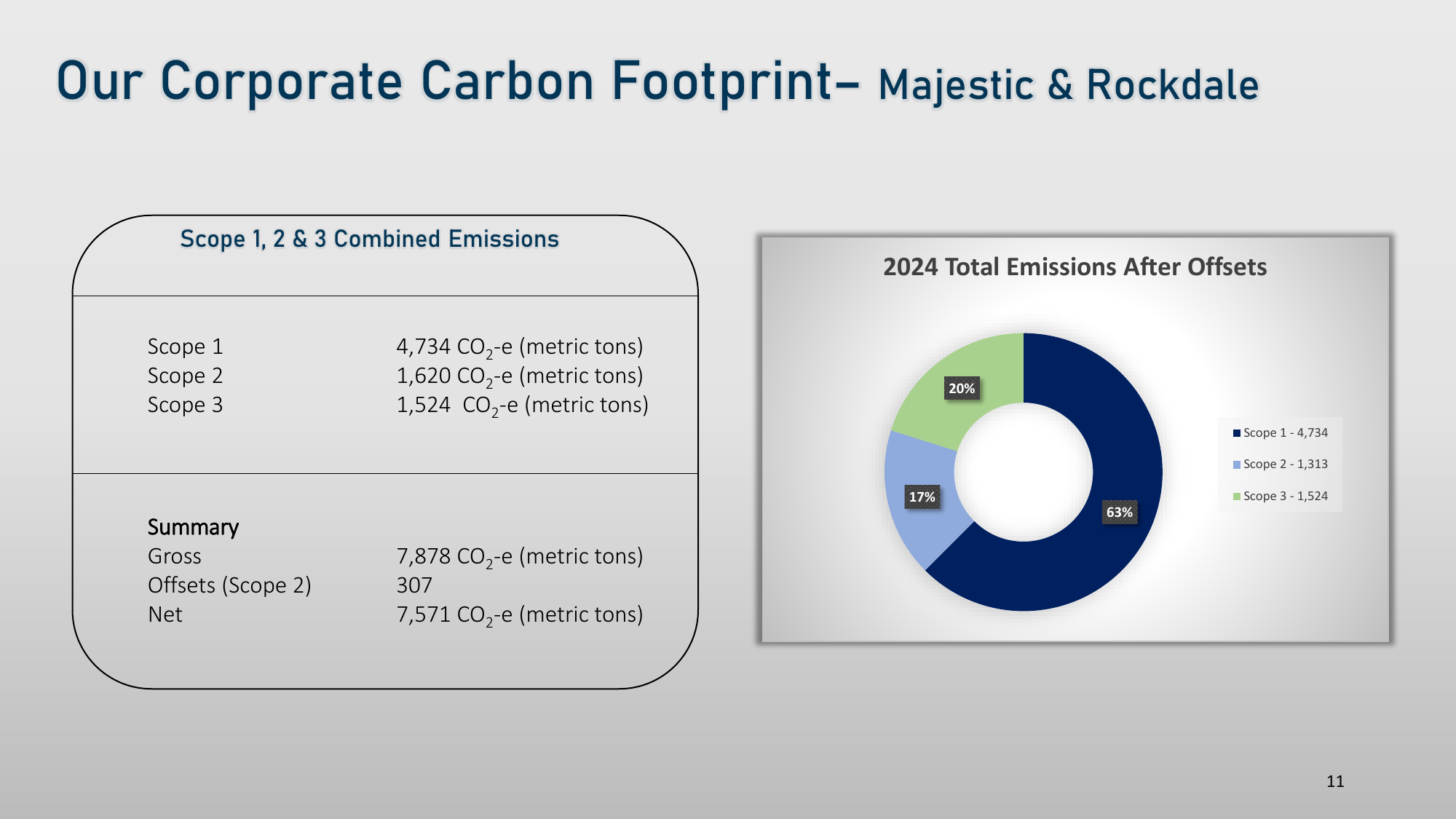Select the 'Net' label
The width and height of the screenshot is (1456, 819).
165,614
